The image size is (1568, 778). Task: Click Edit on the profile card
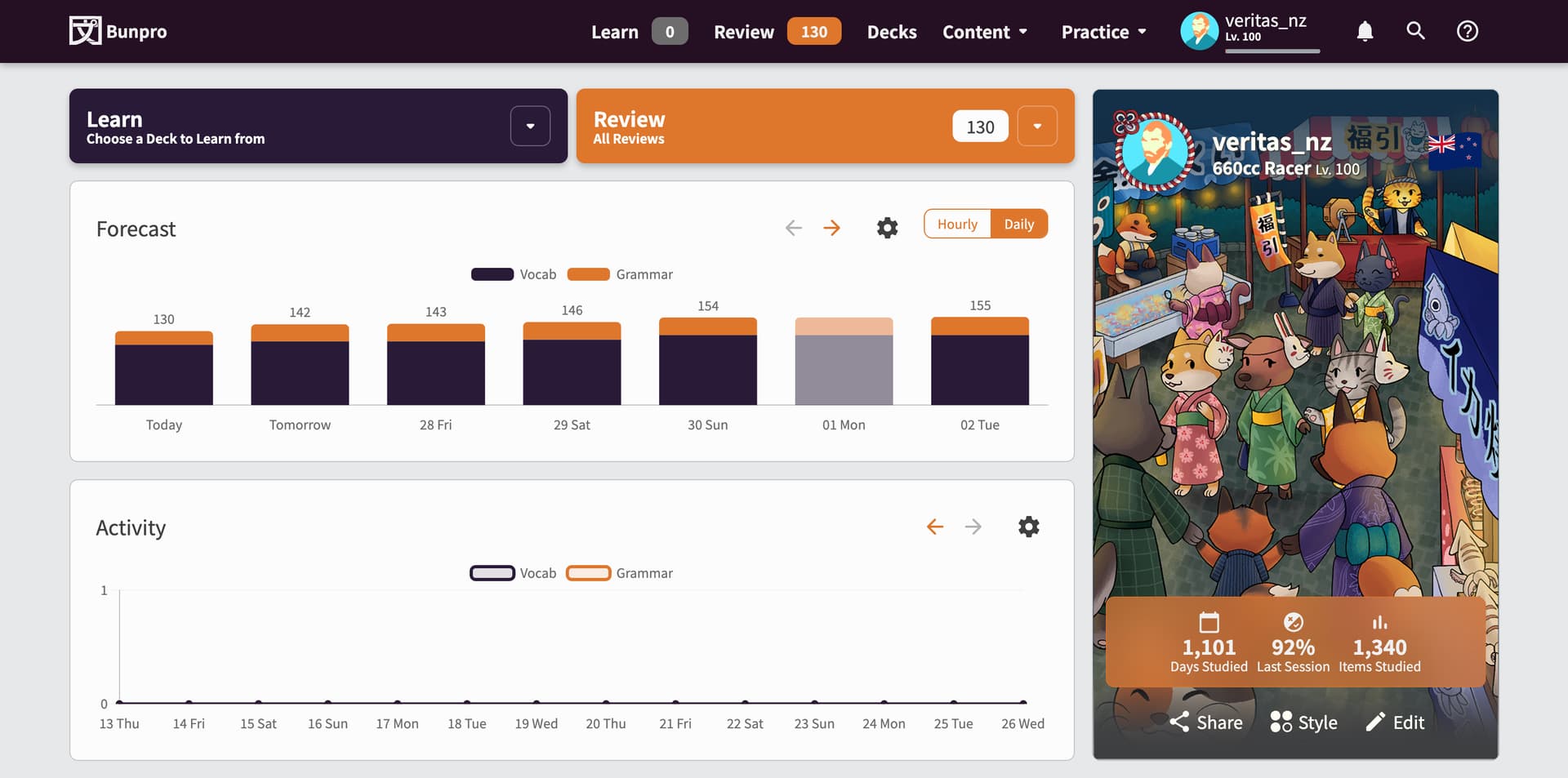click(x=1395, y=722)
